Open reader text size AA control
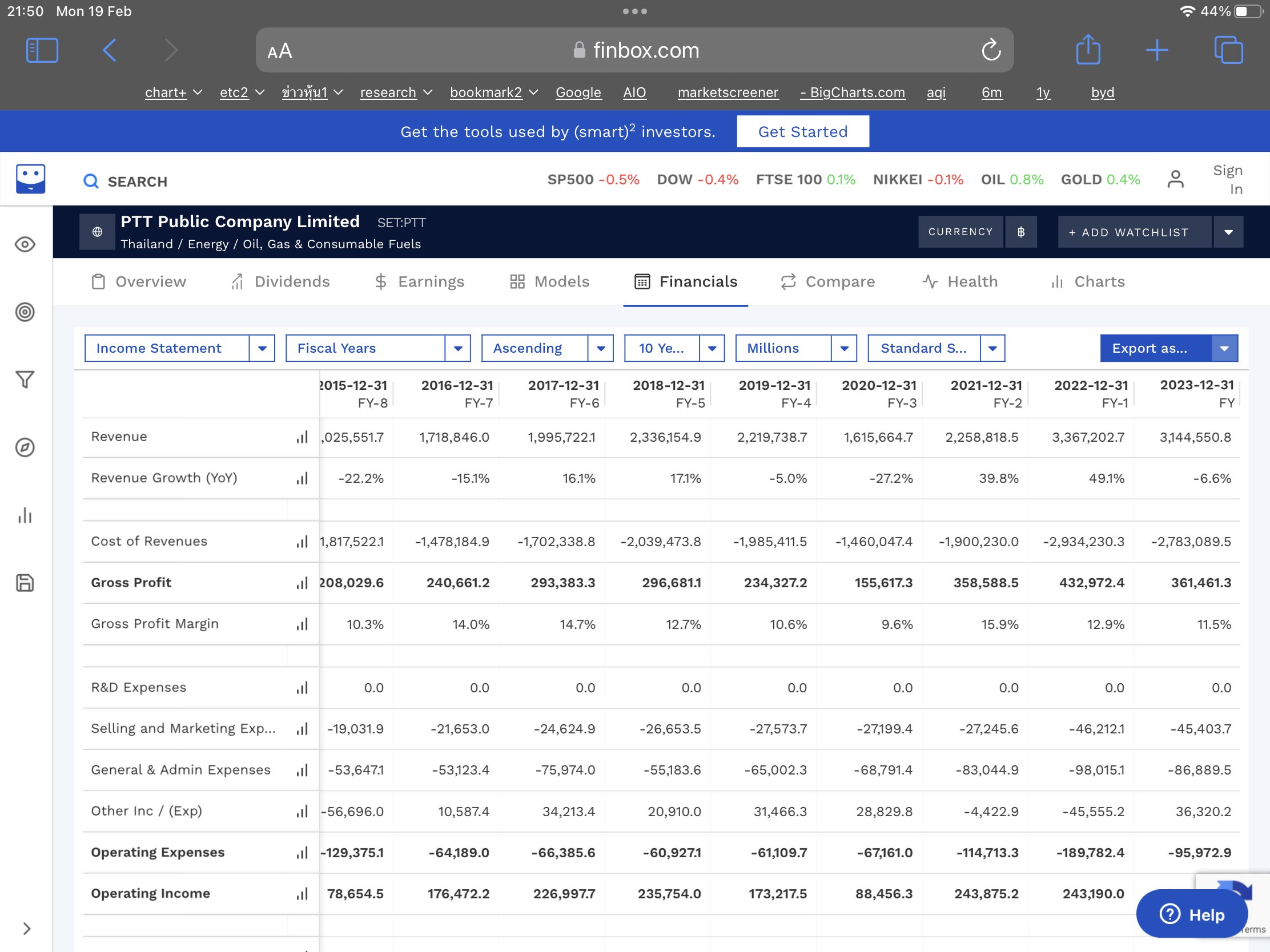This screenshot has height=952, width=1270. click(x=280, y=51)
